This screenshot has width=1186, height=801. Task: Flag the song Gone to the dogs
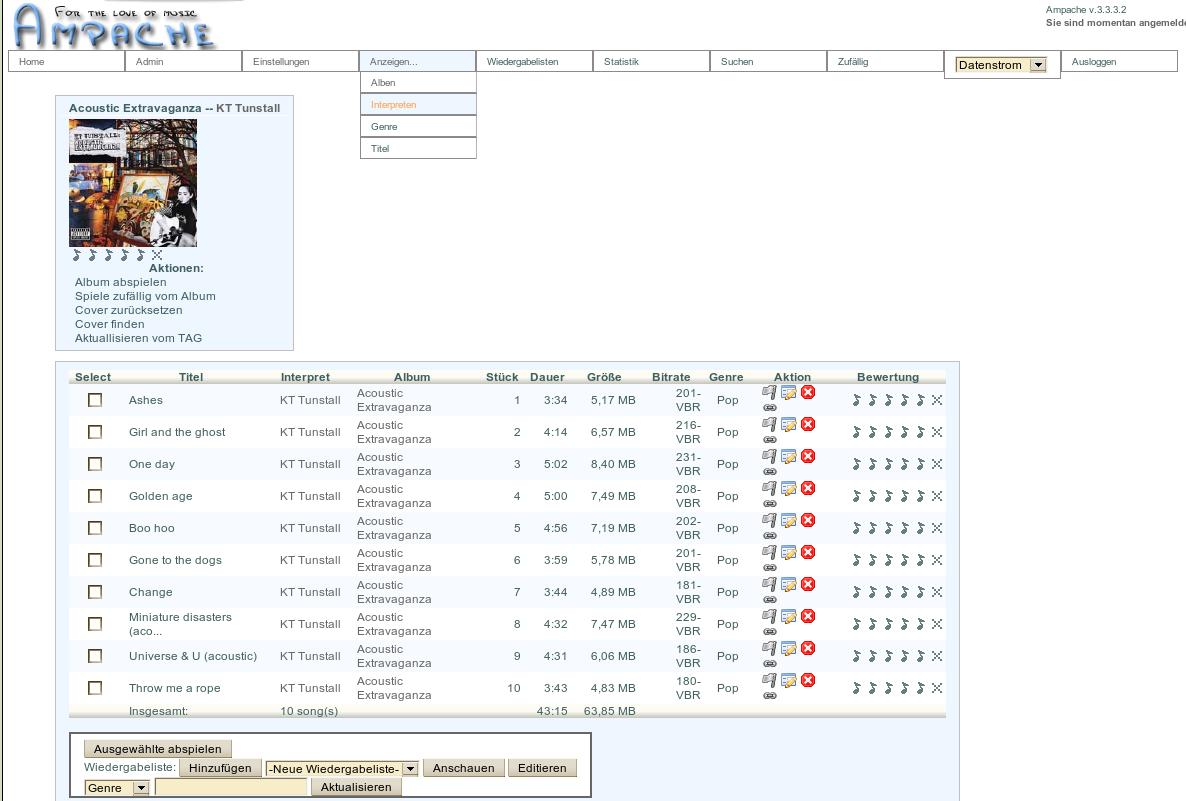[769, 552]
